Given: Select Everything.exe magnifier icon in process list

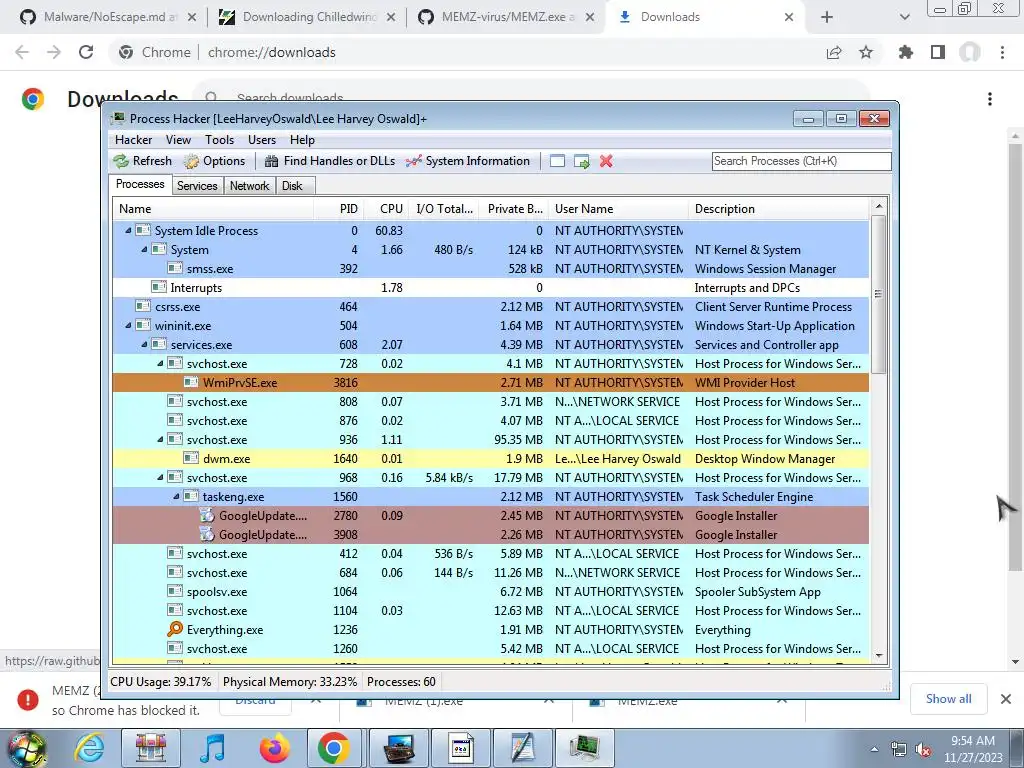Looking at the screenshot, I should [174, 630].
